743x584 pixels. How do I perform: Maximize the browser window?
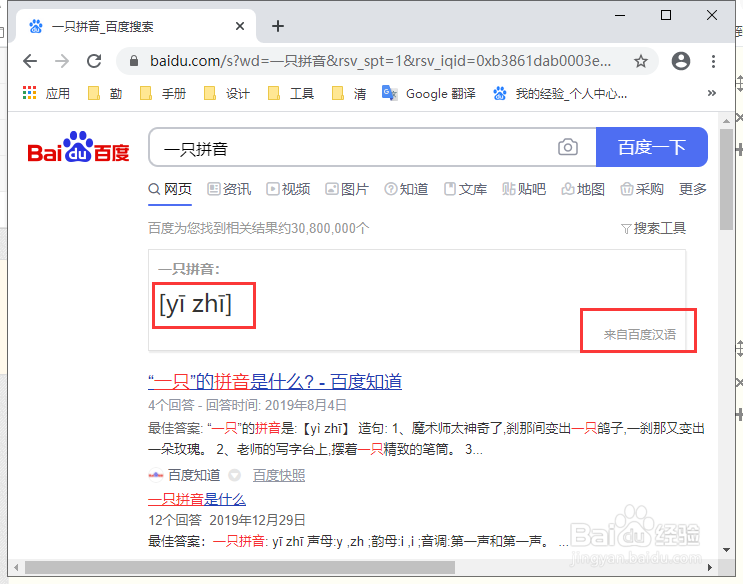[666, 15]
